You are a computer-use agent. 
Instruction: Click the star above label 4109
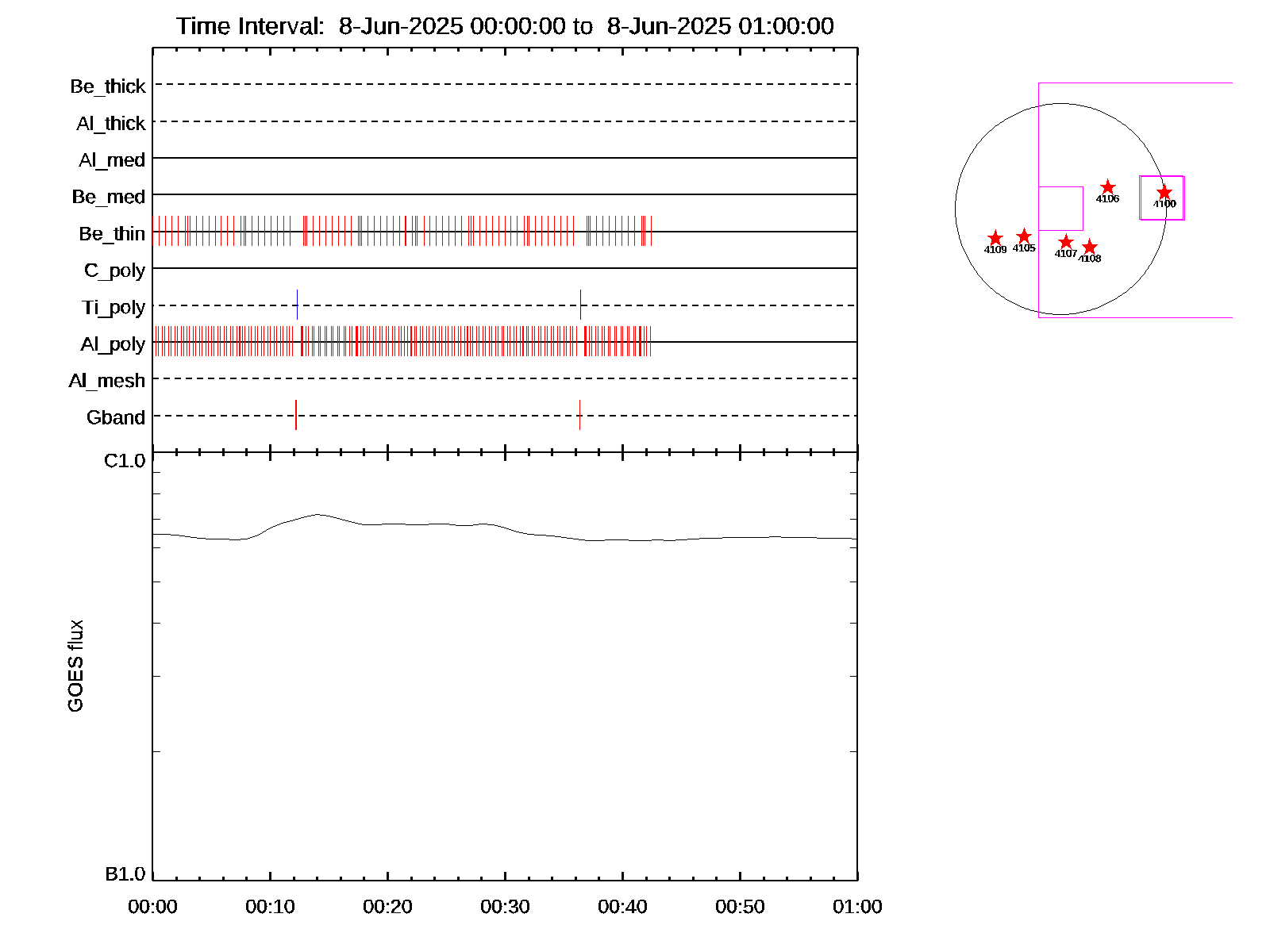pyautogui.click(x=995, y=239)
